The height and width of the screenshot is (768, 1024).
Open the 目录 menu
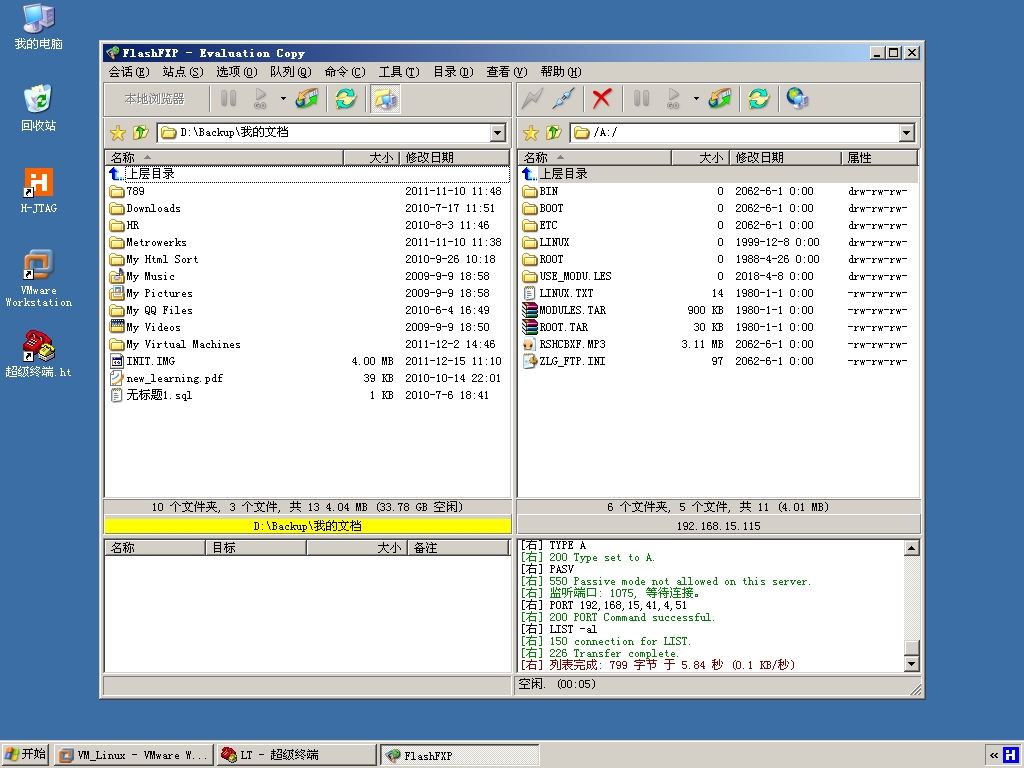pos(453,72)
